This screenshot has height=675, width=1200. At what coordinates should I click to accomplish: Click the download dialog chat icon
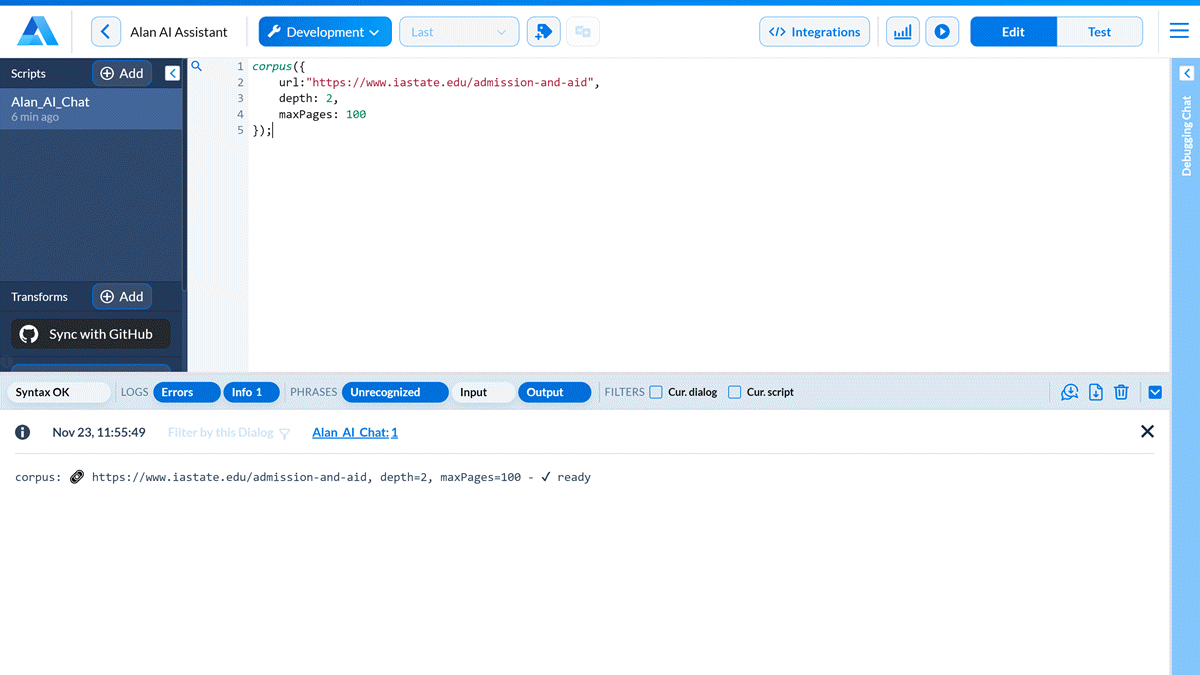pos(1069,392)
